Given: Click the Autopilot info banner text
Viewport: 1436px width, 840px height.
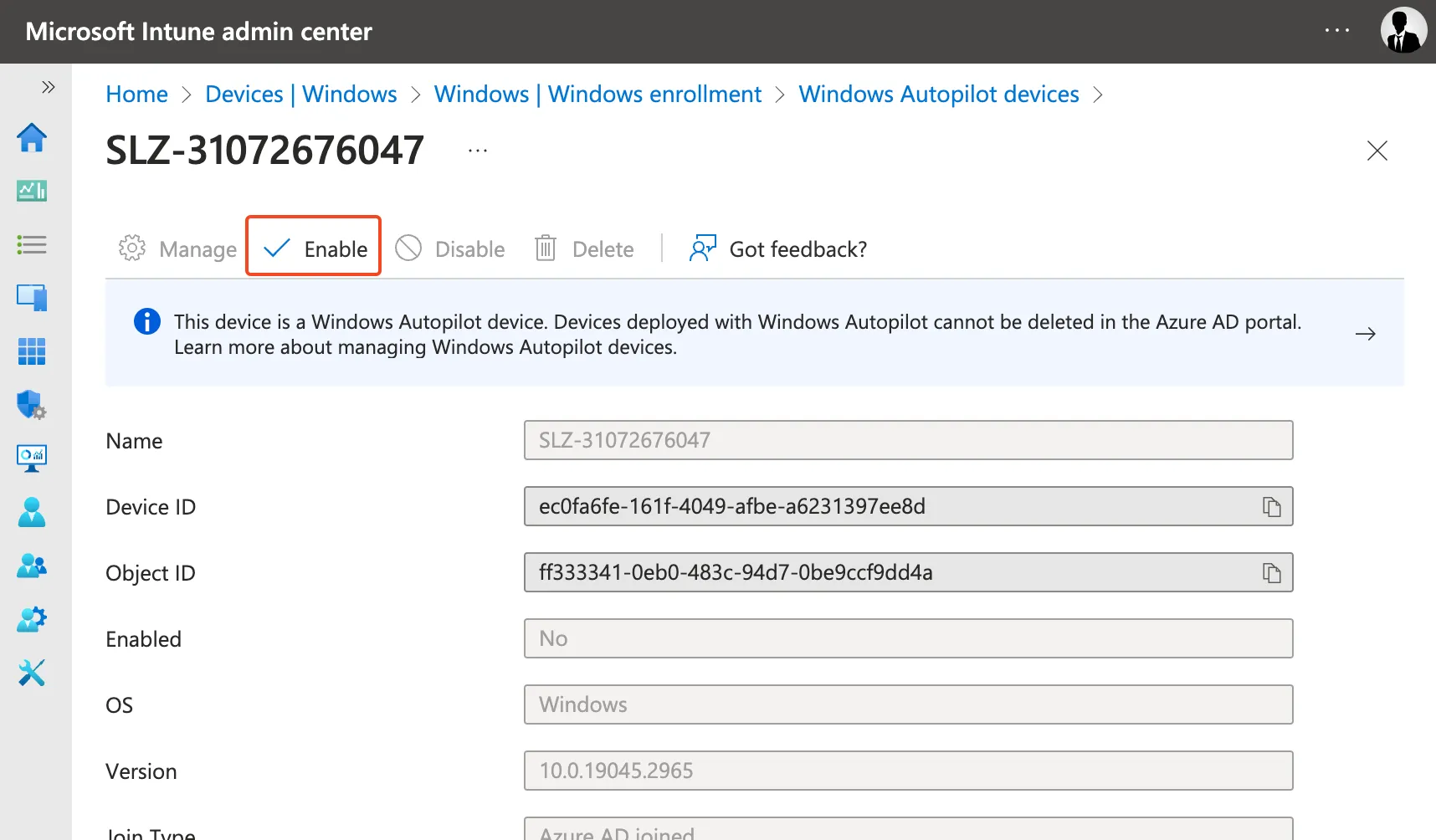Looking at the screenshot, I should [x=737, y=334].
